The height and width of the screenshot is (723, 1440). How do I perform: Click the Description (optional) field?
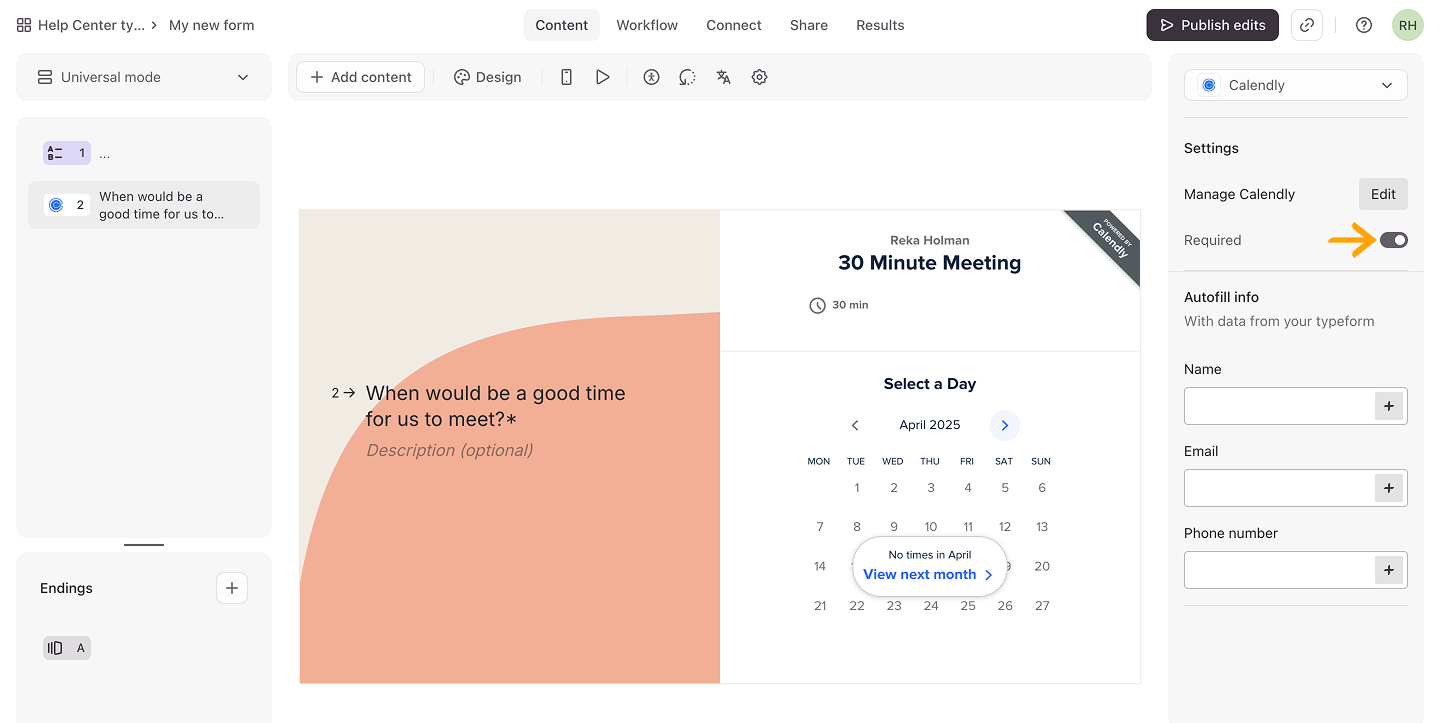(x=450, y=450)
